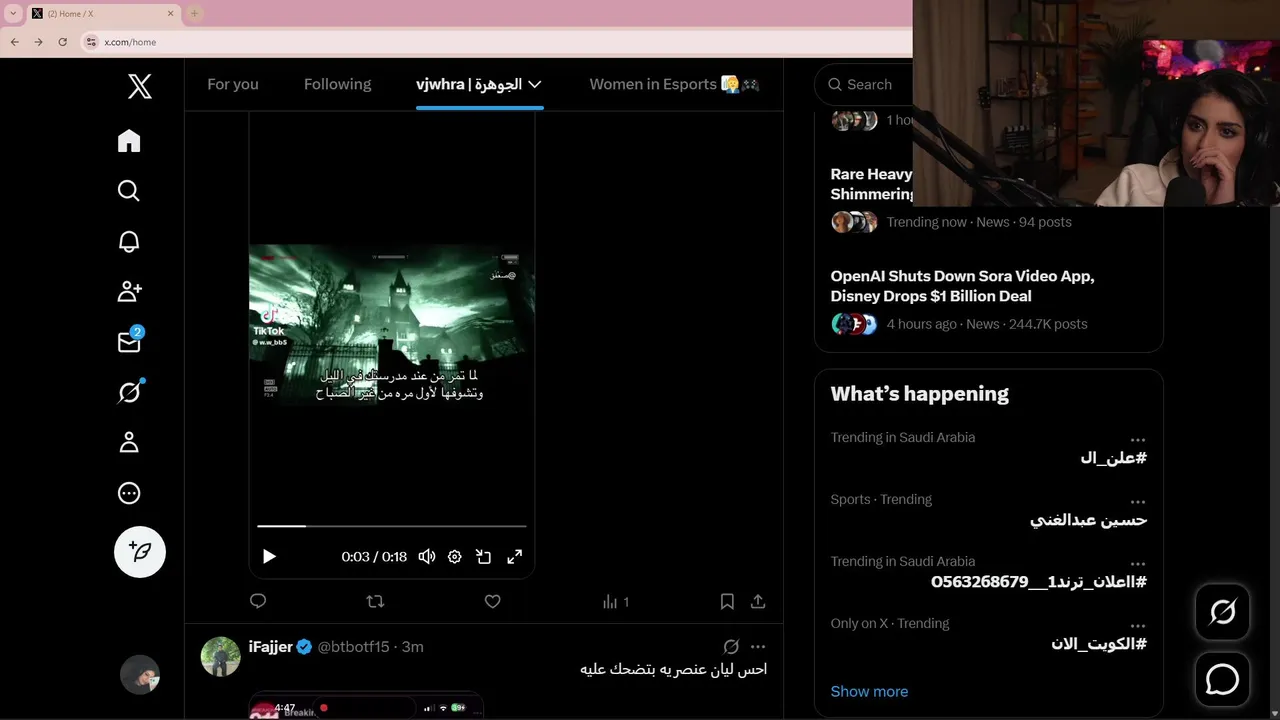Open Notifications bell icon

point(129,241)
